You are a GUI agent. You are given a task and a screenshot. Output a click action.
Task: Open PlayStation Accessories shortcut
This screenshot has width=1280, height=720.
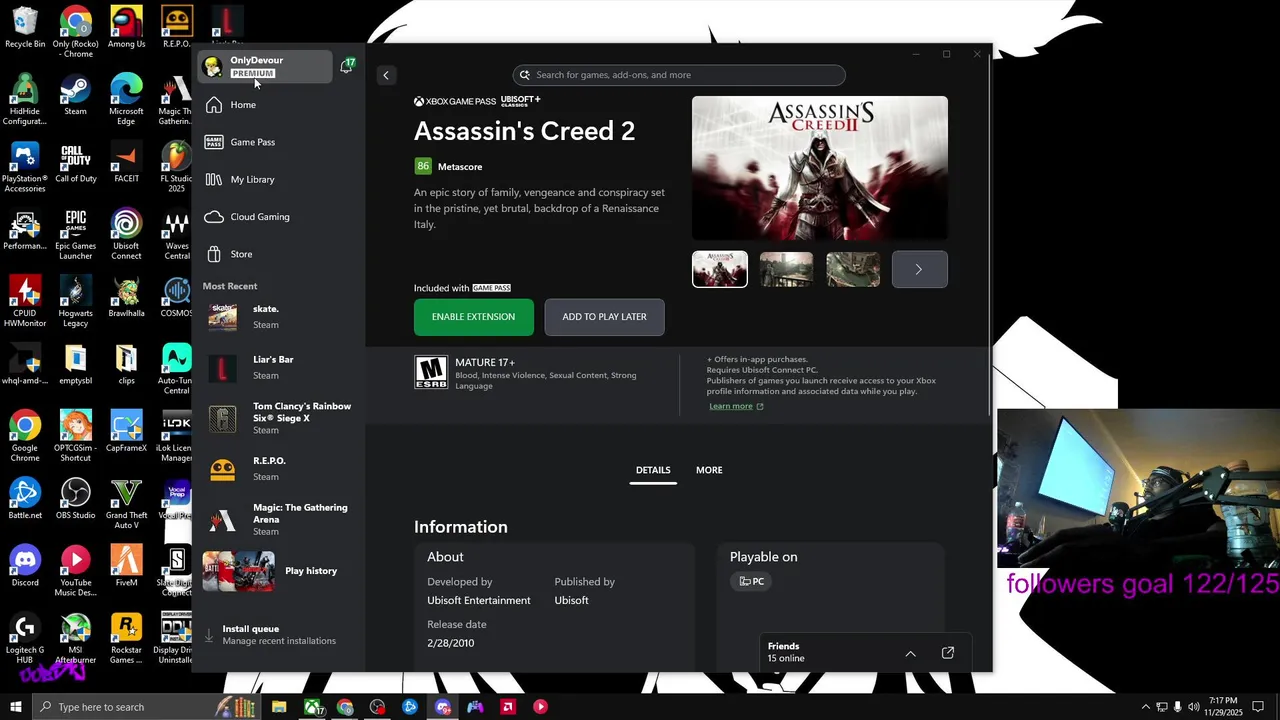tap(25, 167)
